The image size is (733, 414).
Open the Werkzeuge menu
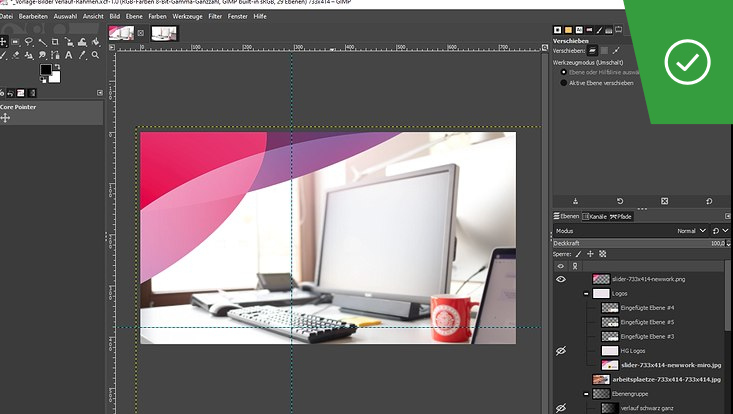[187, 16]
